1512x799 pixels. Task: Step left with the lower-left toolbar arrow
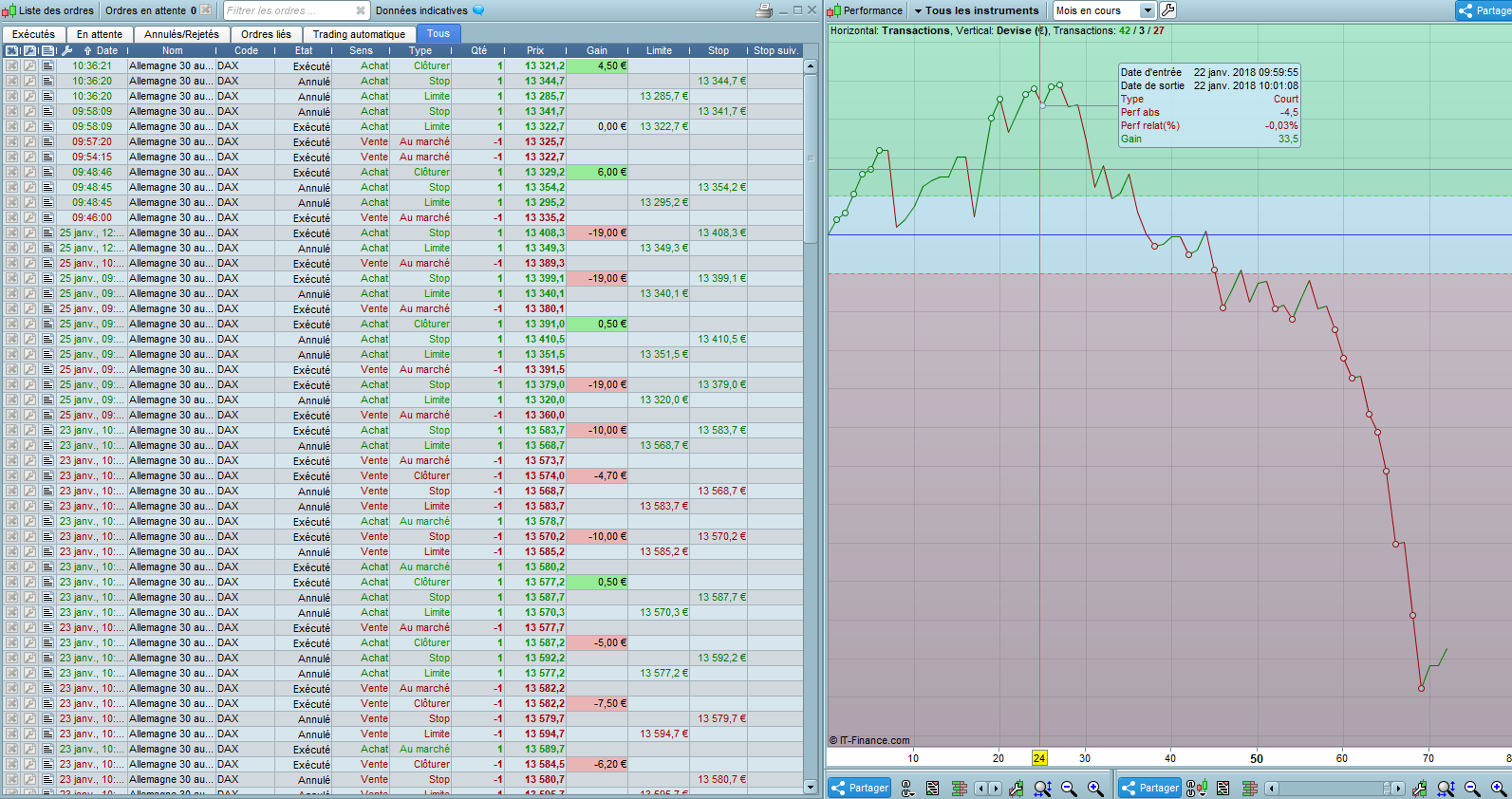(x=980, y=789)
